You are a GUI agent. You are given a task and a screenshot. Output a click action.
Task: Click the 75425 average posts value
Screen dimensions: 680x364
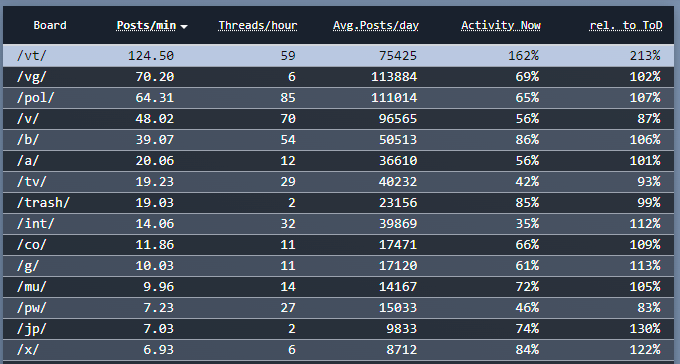(x=398, y=56)
